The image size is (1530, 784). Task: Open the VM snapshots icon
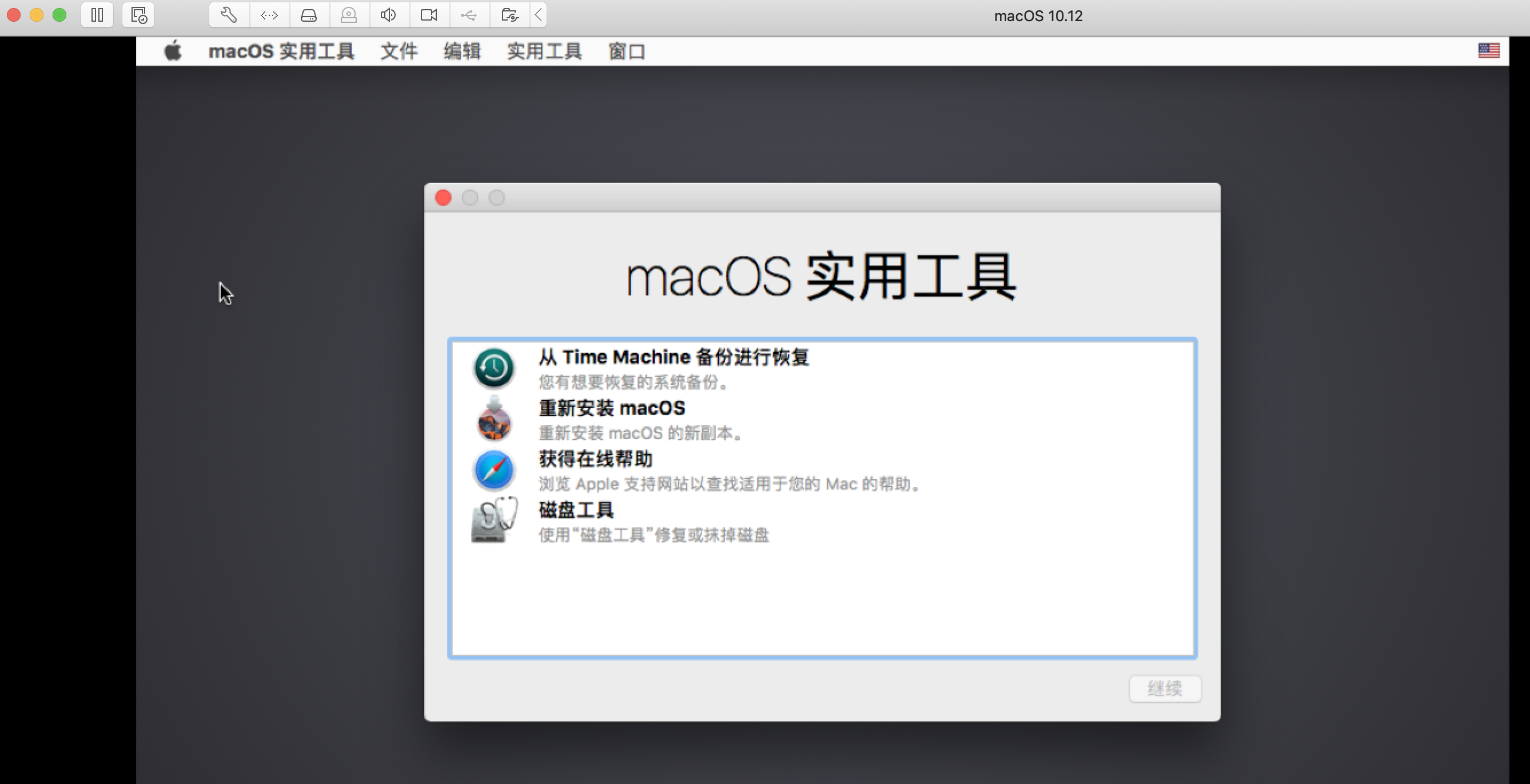click(x=138, y=15)
